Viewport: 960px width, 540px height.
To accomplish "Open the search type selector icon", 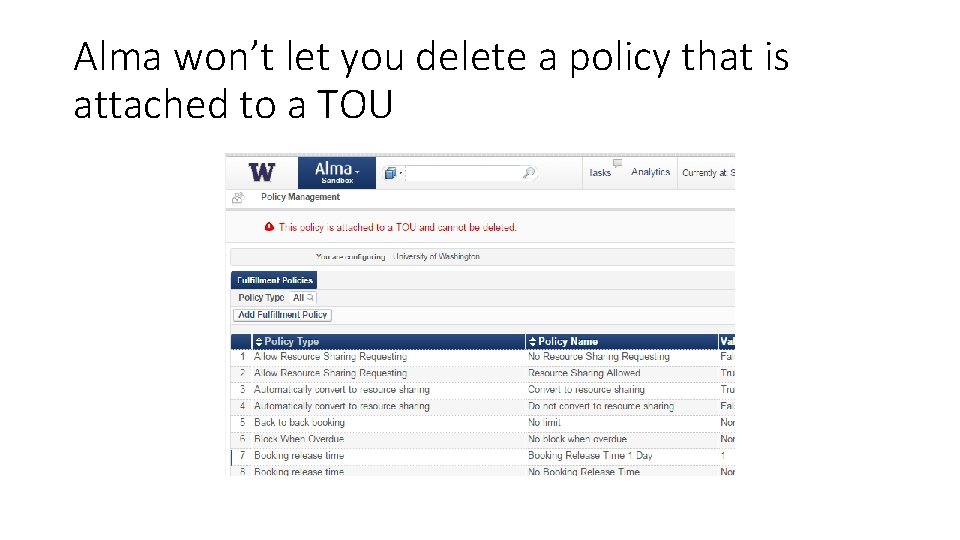I will 391,173.
